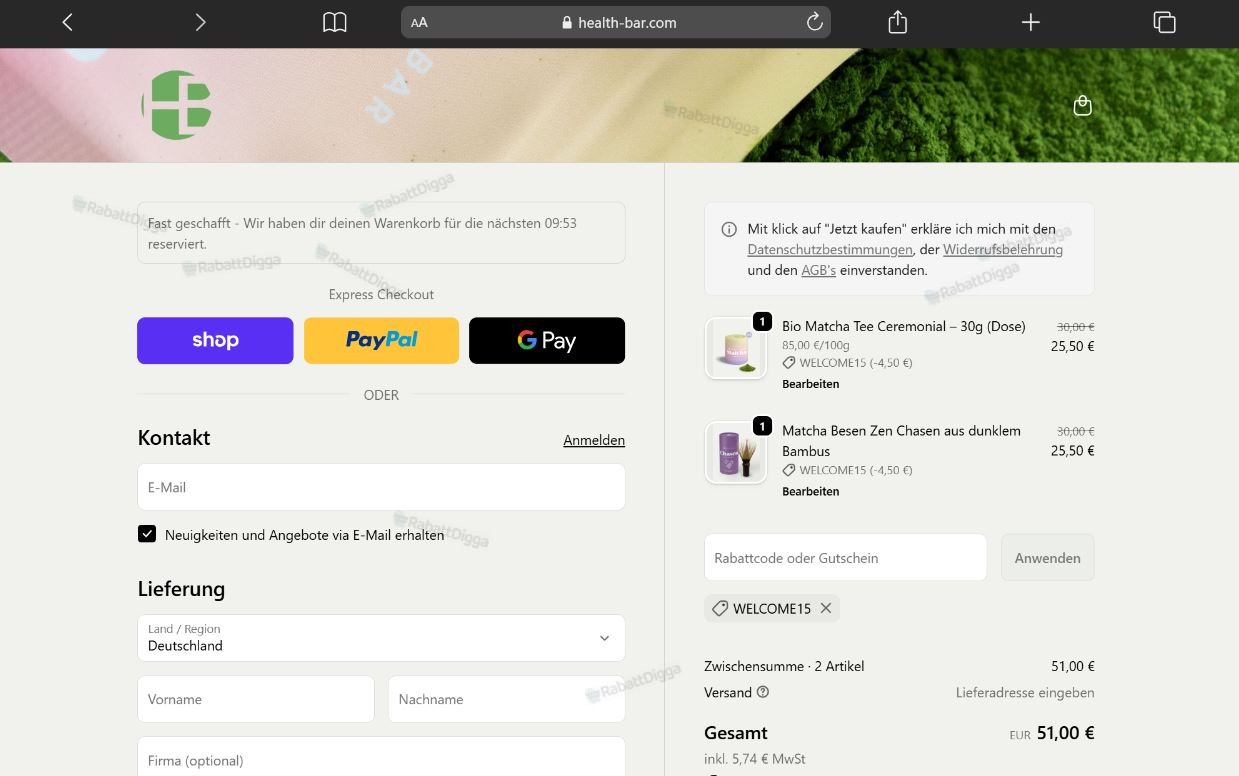Expand the Land / Region dropdown
Screen dimensions: 1239x776
381,638
